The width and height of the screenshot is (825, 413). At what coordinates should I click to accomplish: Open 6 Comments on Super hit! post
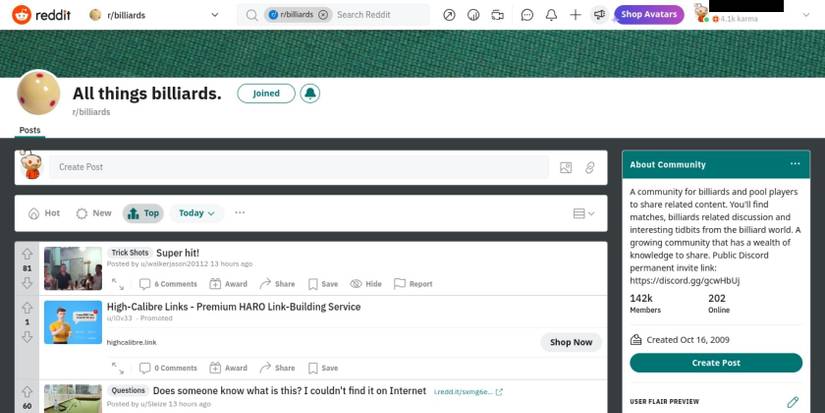pyautogui.click(x=168, y=284)
